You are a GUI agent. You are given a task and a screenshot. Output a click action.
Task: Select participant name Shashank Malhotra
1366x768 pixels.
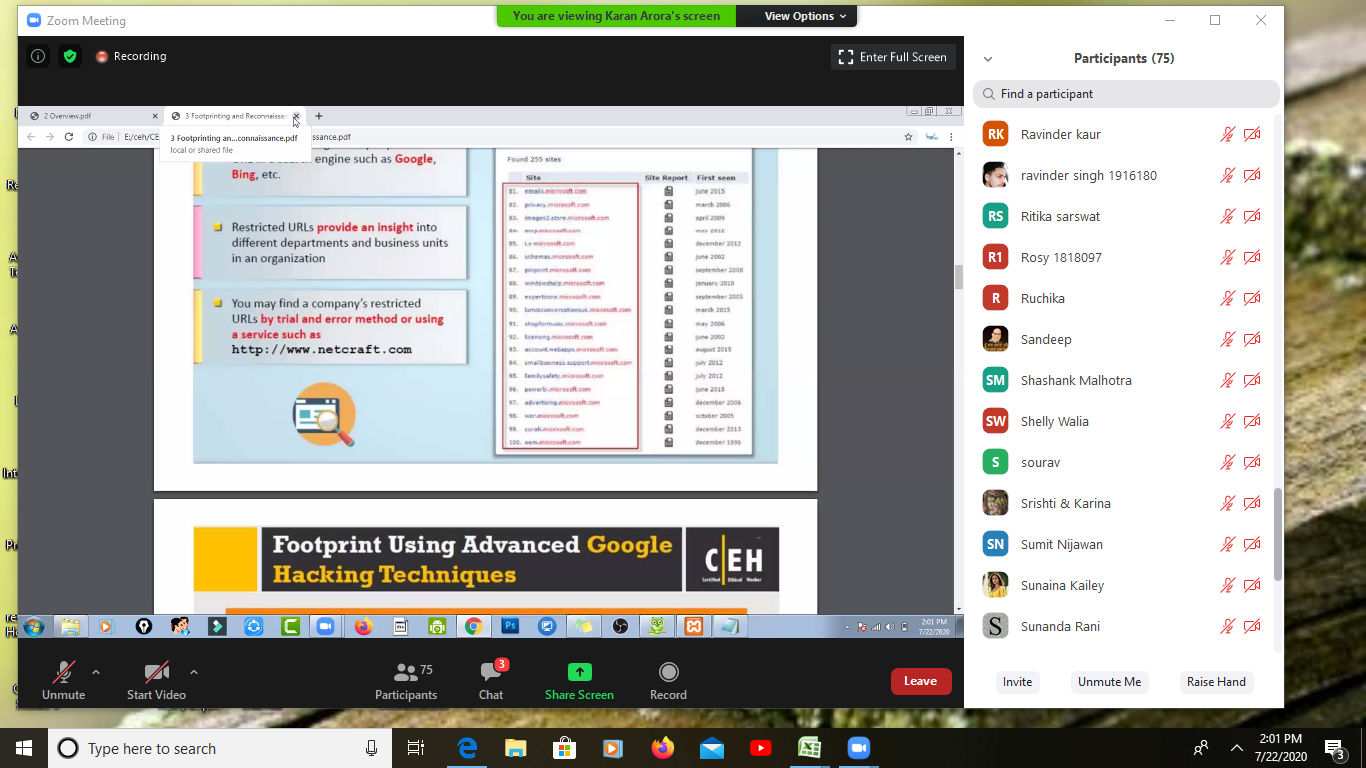tap(1076, 380)
